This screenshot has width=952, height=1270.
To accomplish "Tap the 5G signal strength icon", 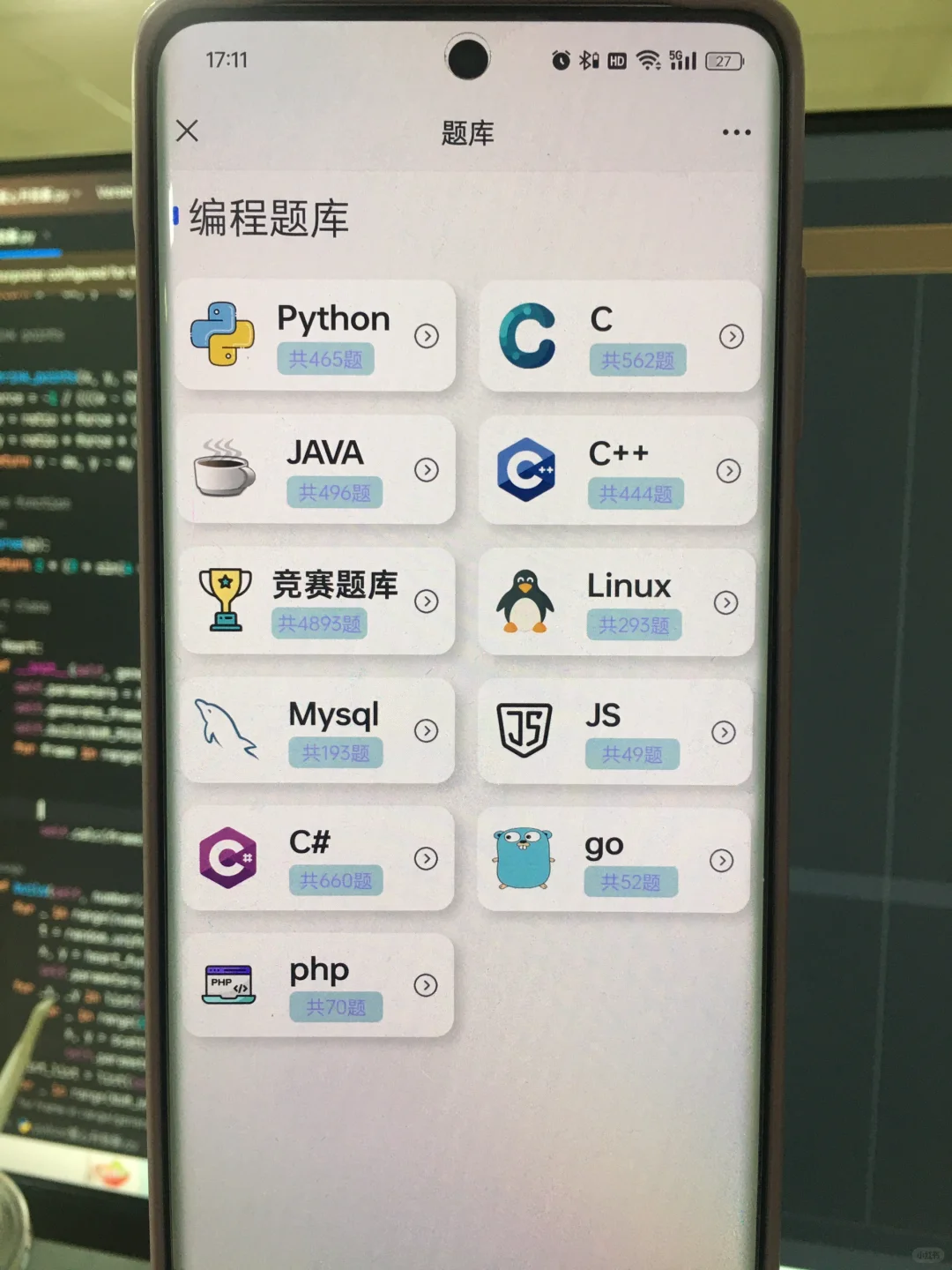I will (x=682, y=60).
